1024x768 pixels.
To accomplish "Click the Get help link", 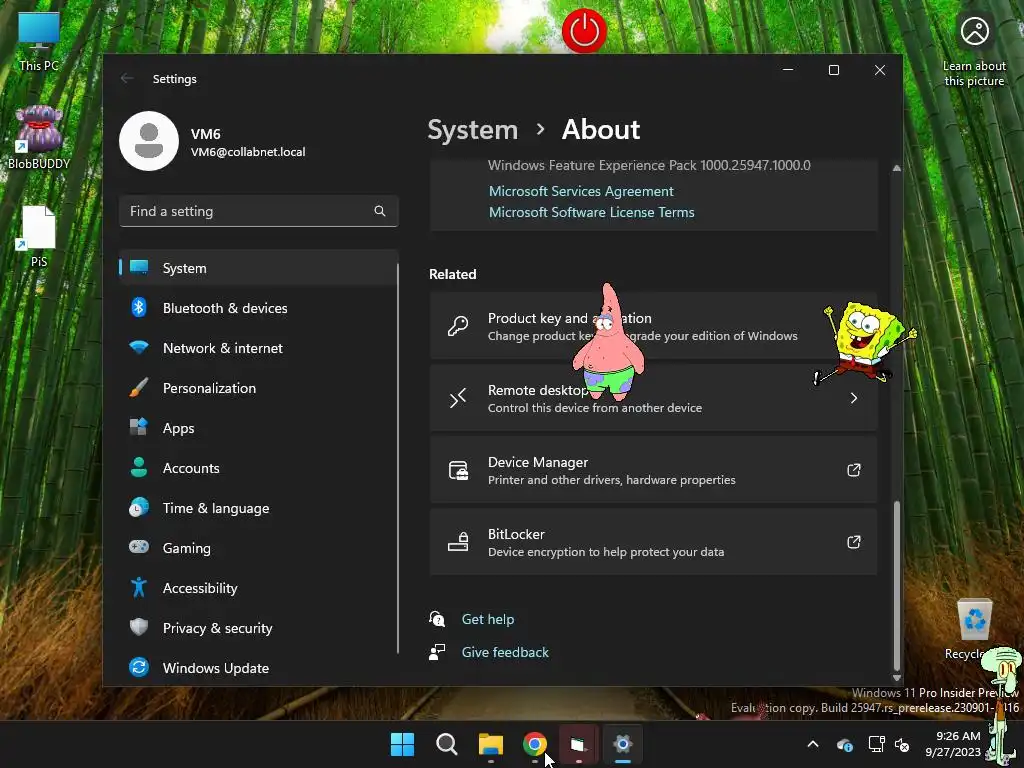I will point(488,618).
